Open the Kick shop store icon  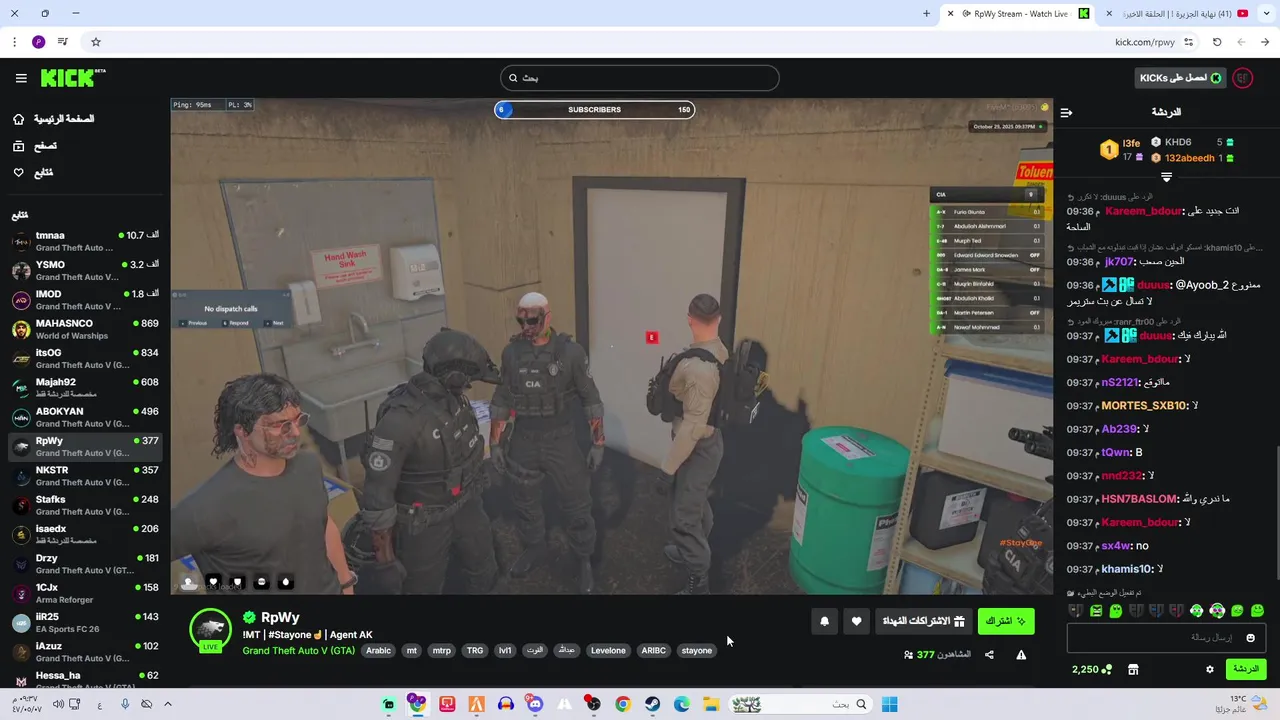point(1133,669)
